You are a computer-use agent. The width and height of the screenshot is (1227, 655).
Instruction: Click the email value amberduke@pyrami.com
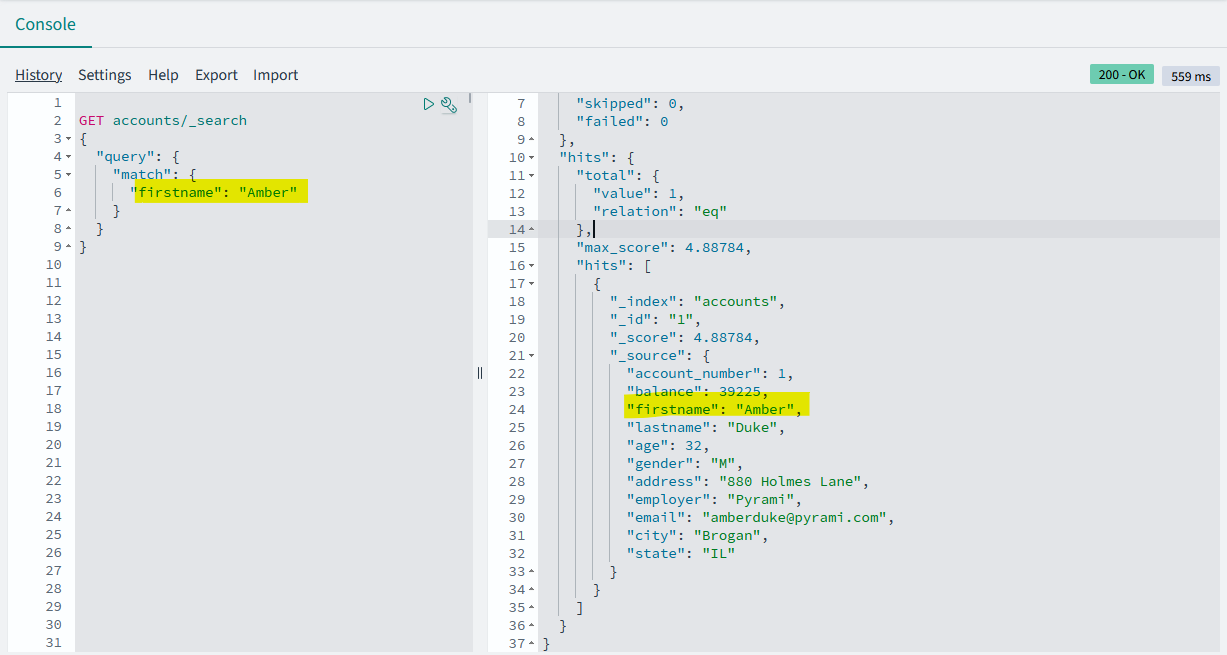(x=794, y=517)
